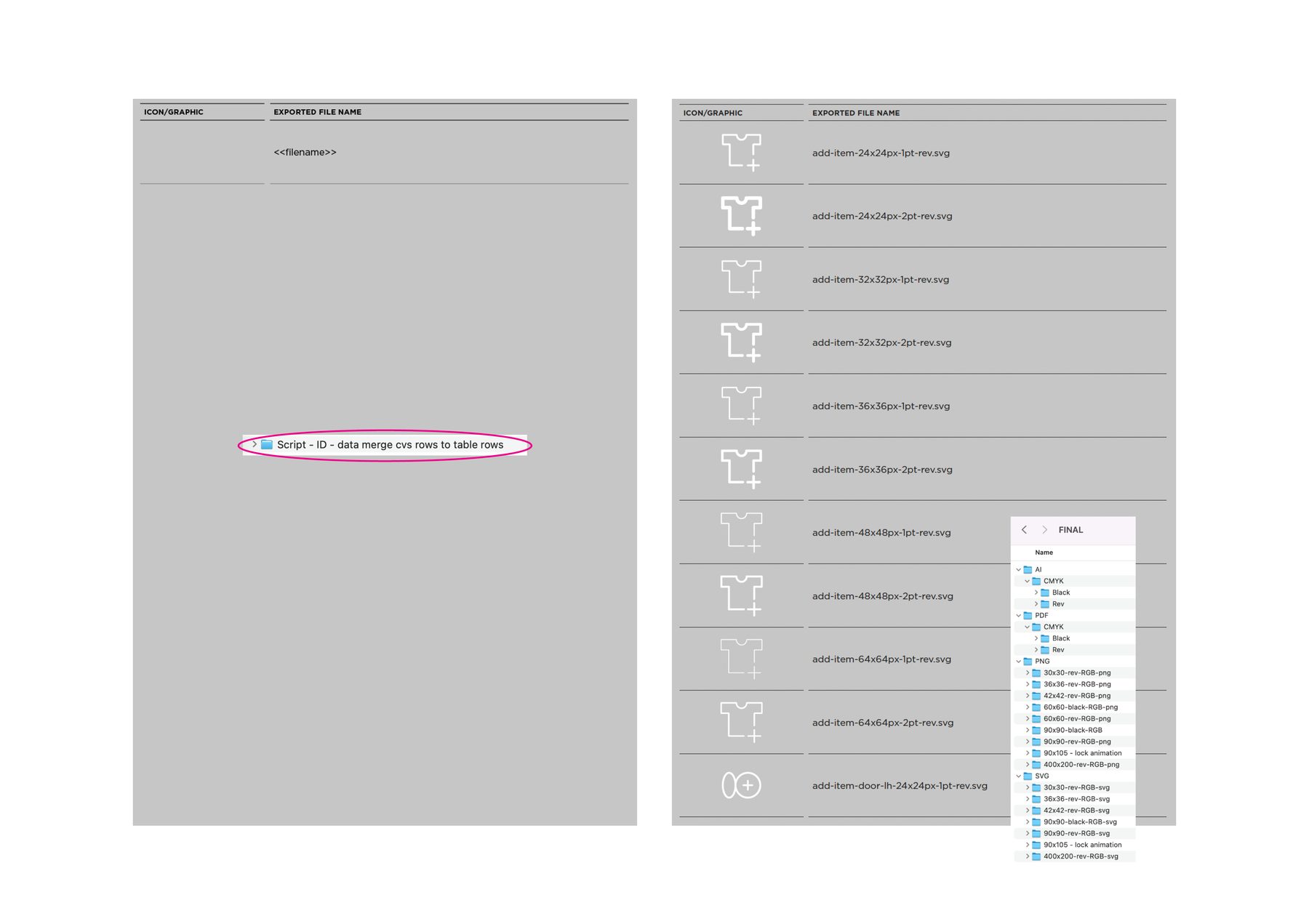Click the AI folder icon in FINAL
Viewport: 1309px width, 924px height.
click(1028, 570)
